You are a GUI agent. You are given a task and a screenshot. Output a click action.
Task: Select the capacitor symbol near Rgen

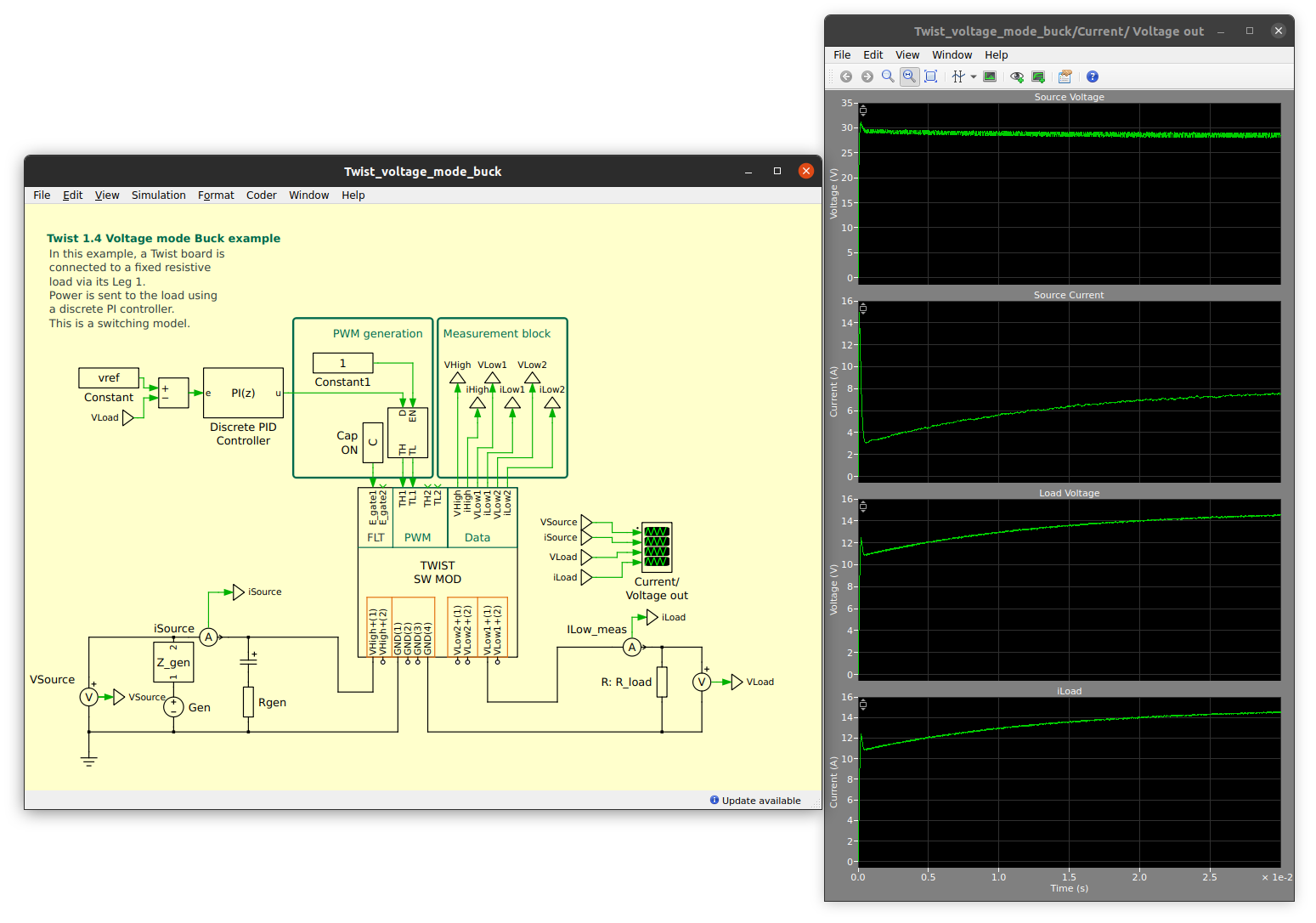248,660
